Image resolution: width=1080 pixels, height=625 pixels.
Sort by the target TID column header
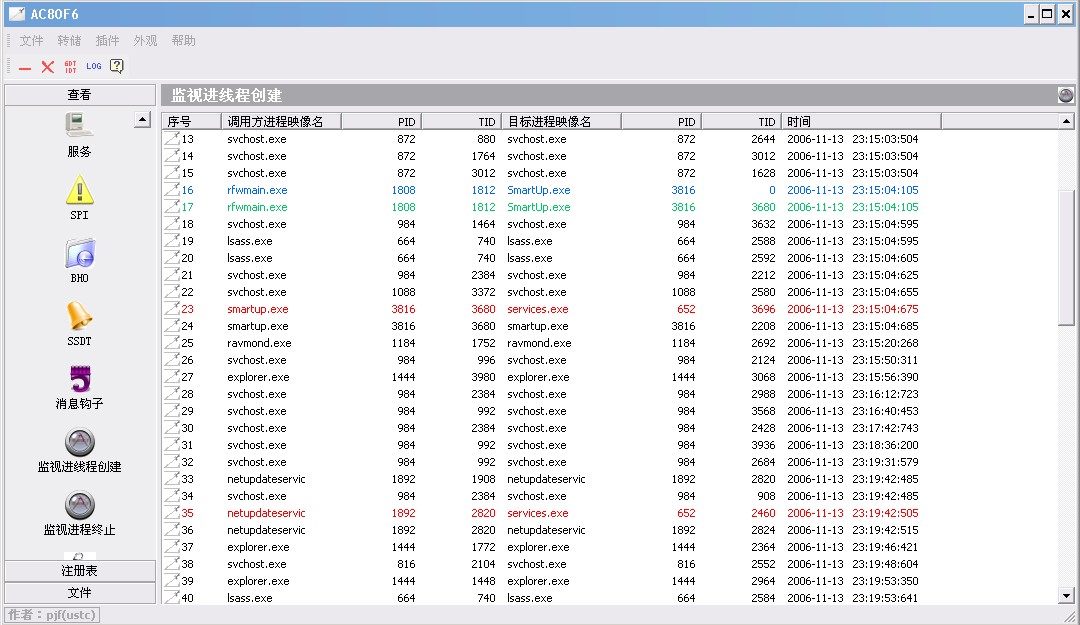pos(741,121)
